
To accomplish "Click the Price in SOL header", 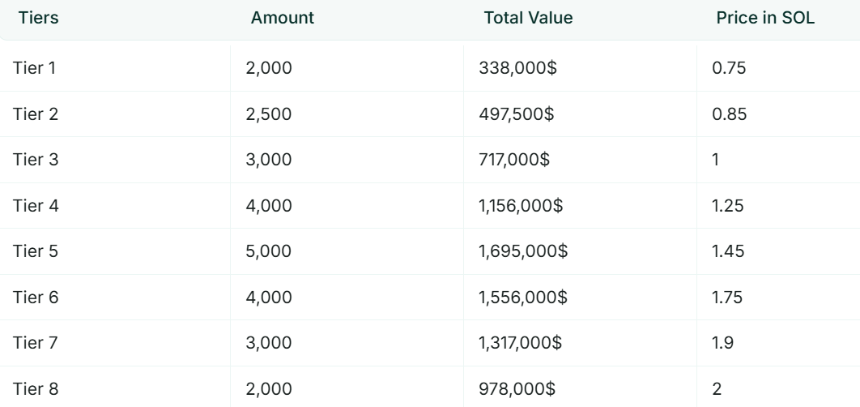I will (x=765, y=18).
